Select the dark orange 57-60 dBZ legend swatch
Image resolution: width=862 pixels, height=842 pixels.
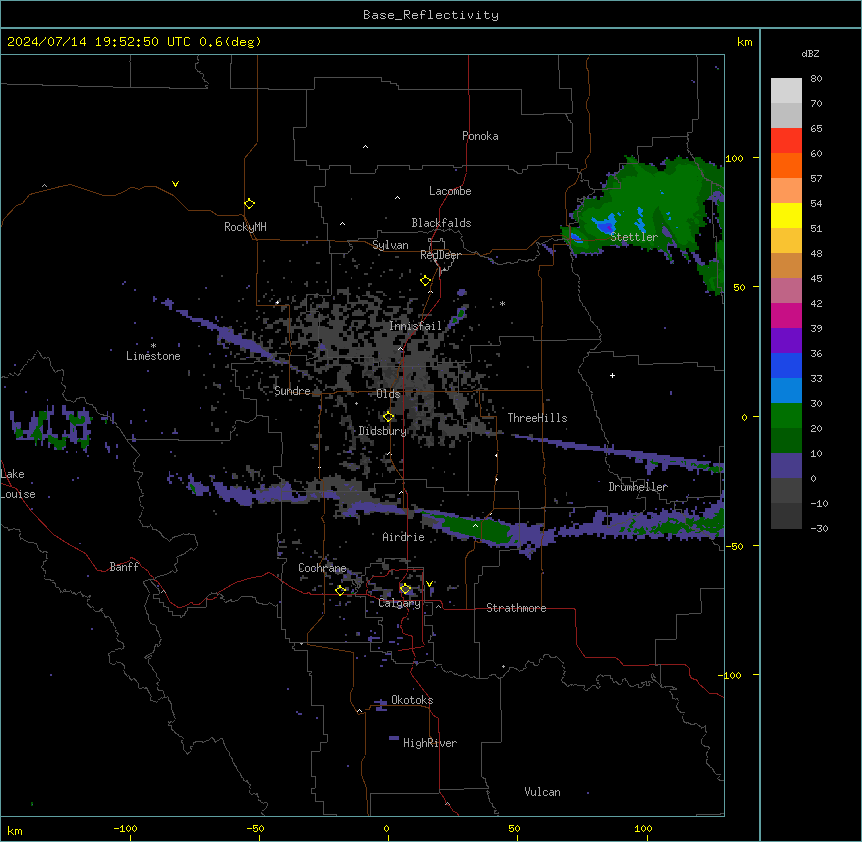(x=786, y=165)
